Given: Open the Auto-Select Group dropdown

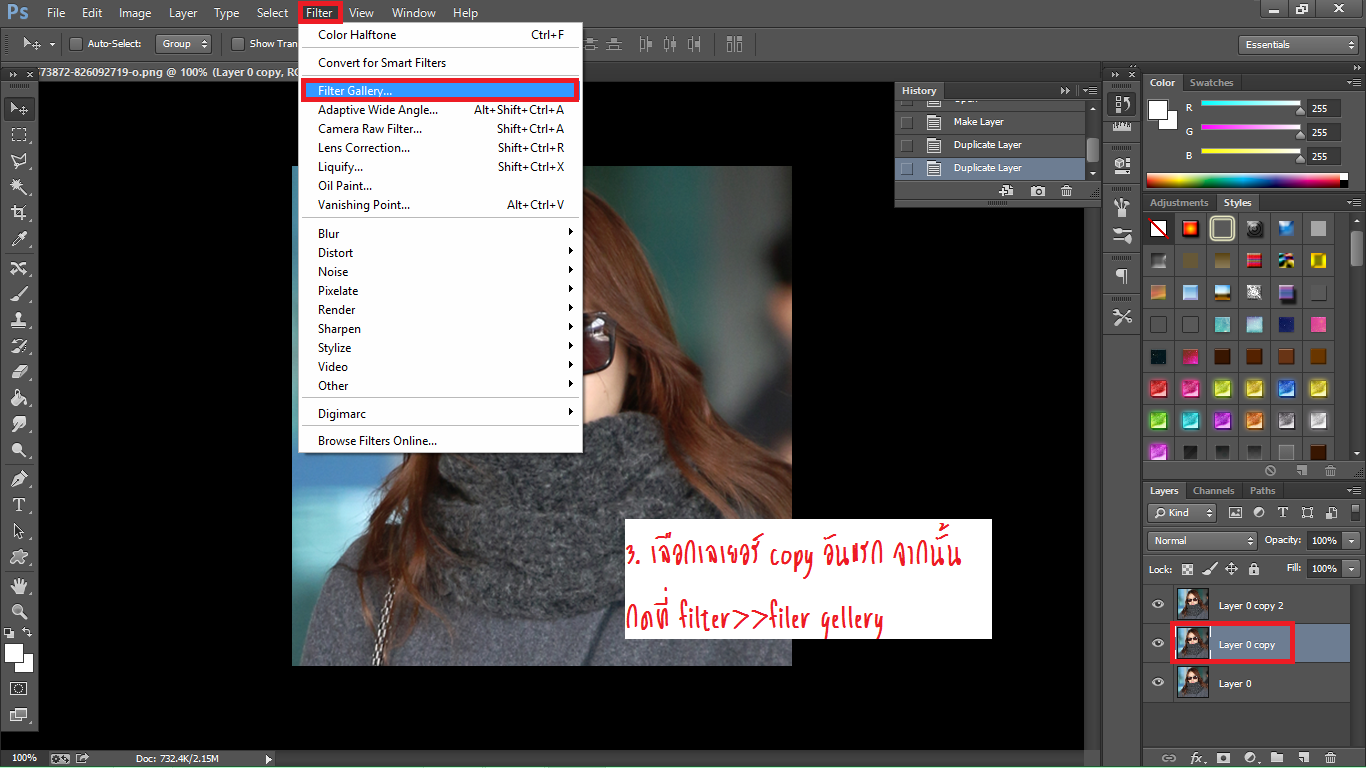Looking at the screenshot, I should (x=184, y=44).
